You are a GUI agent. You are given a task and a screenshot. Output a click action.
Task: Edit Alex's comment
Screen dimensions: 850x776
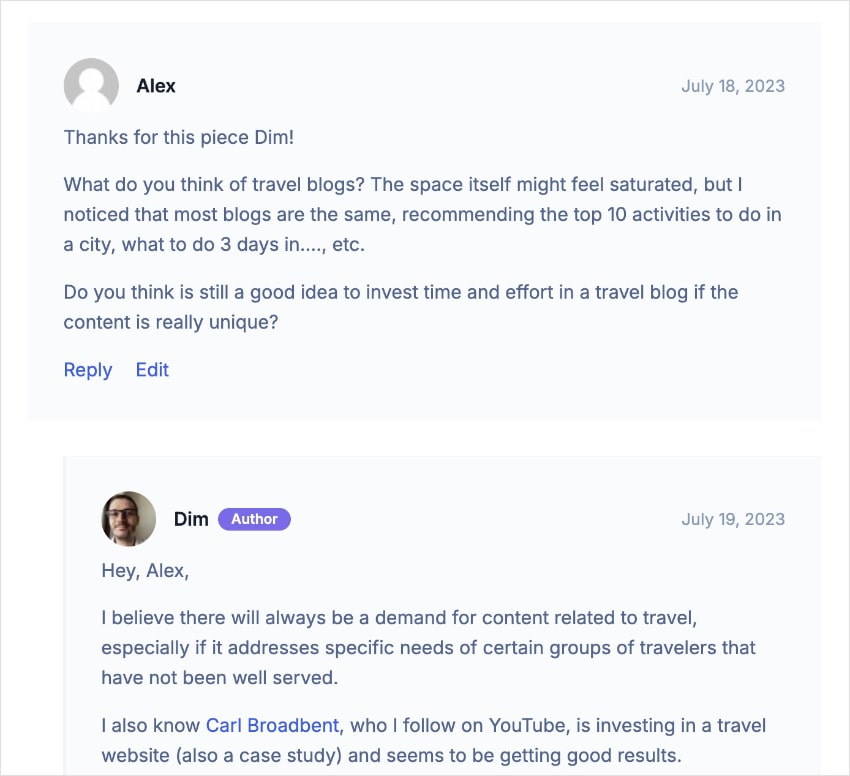152,370
